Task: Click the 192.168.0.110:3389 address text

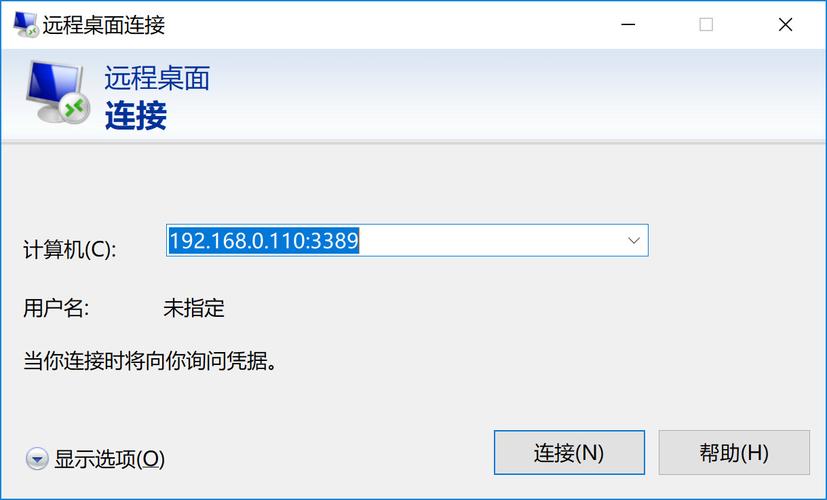Action: [264, 241]
